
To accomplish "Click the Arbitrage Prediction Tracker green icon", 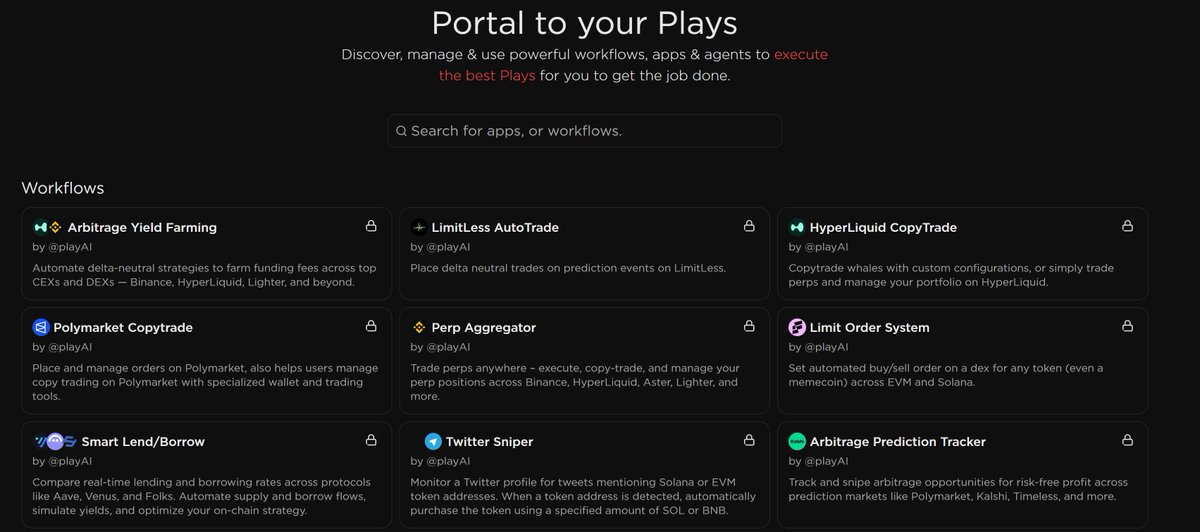I will click(x=797, y=441).
